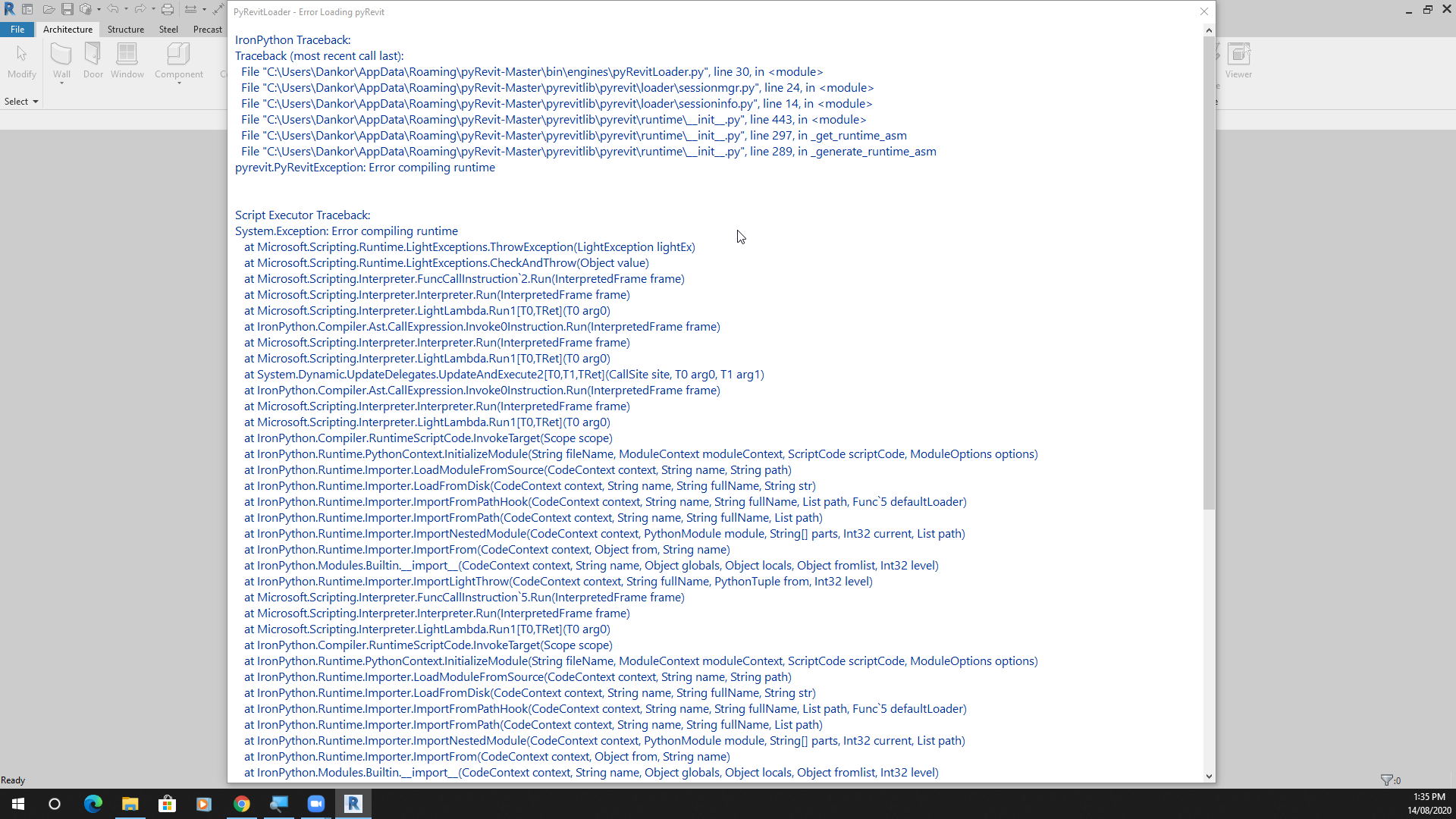The width and height of the screenshot is (1456, 819).
Task: Click the Synchronize with Central icon
Action: pyautogui.click(x=86, y=9)
